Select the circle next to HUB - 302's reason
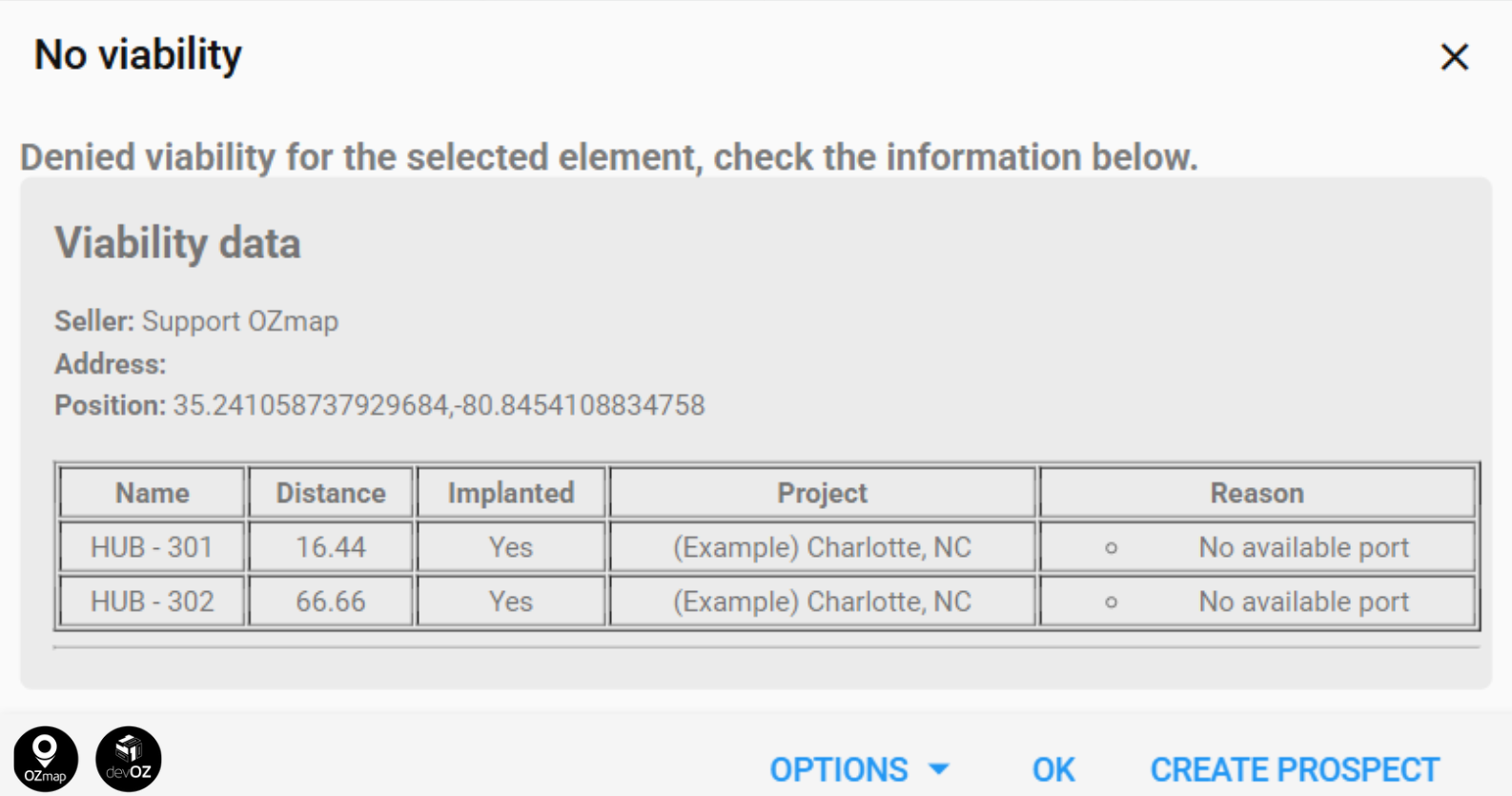 1112,602
